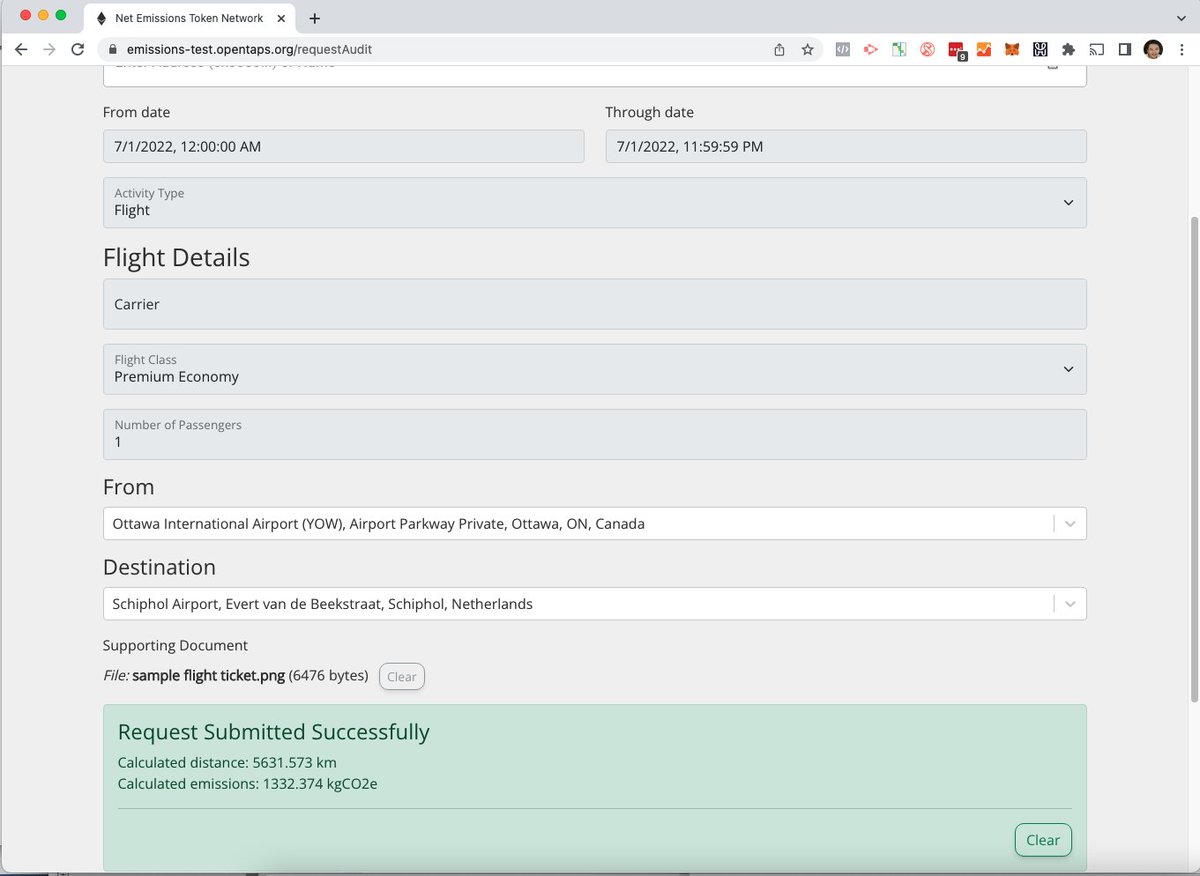Open the Chrome profile avatar
Viewport: 1200px width, 876px height.
point(1153,49)
